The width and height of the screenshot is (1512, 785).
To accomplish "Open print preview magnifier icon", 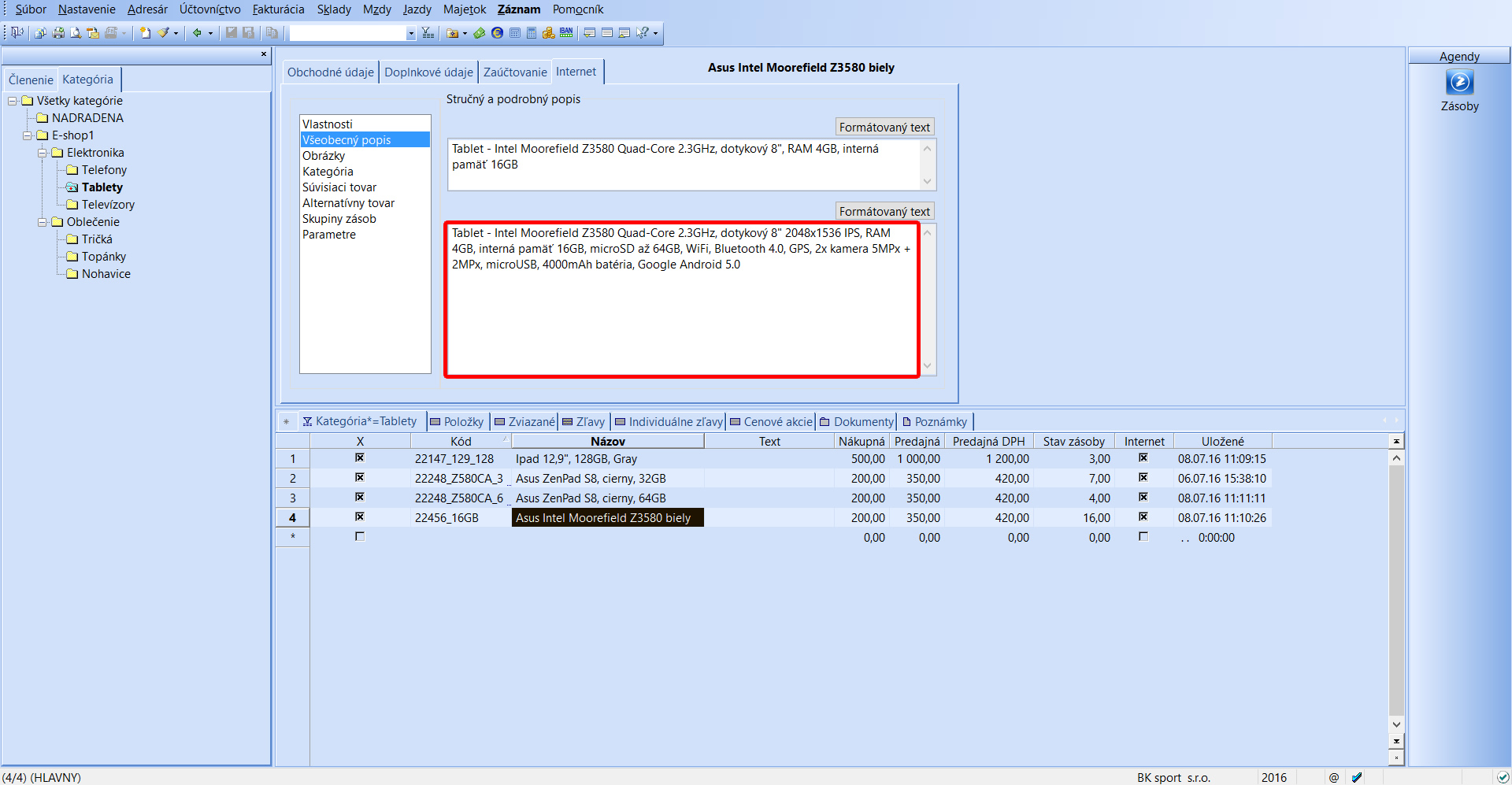I will 76,32.
